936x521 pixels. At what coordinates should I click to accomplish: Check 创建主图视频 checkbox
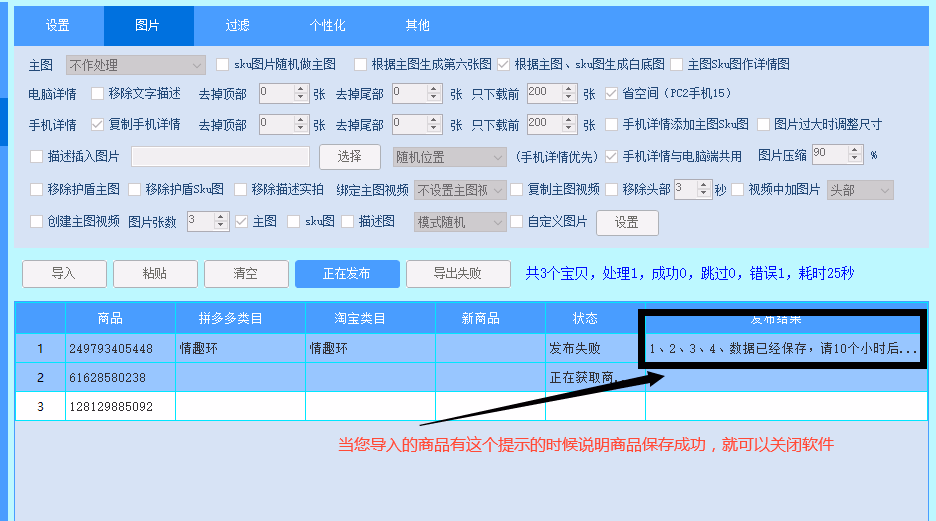coord(36,221)
